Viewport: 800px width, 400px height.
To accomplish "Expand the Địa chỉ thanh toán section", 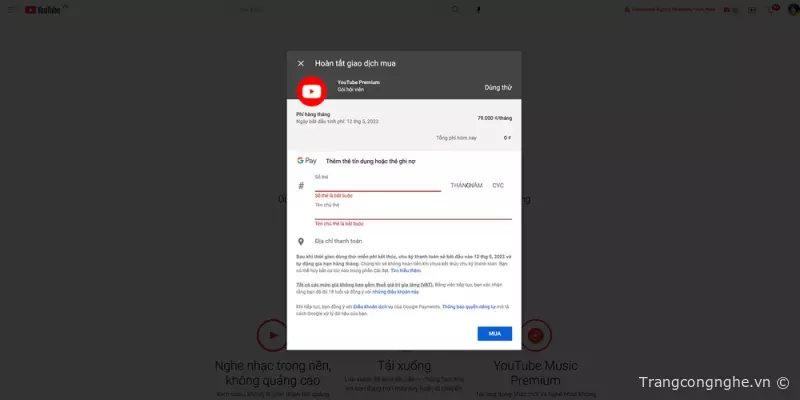I will (338, 241).
